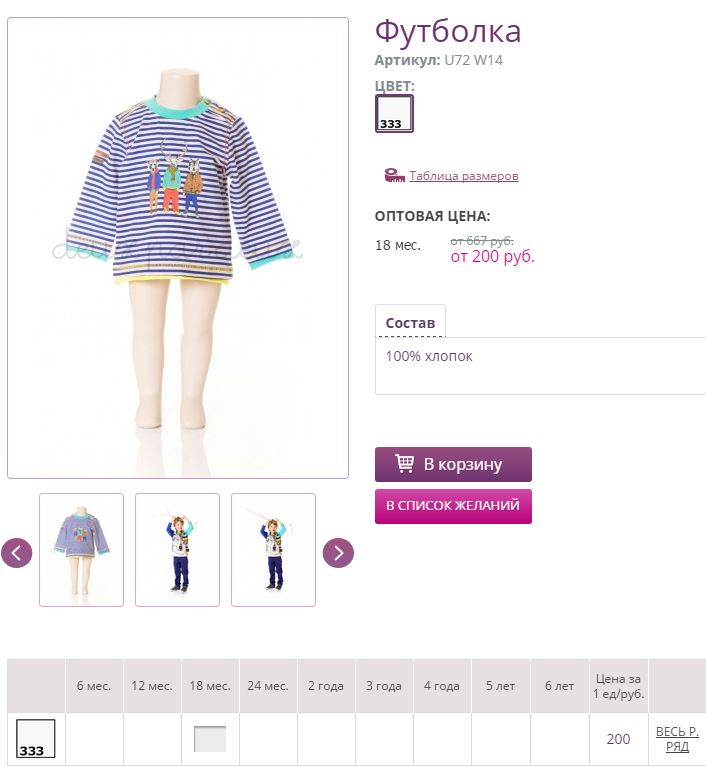Select the mannequin shirt thumbnail

click(81, 550)
